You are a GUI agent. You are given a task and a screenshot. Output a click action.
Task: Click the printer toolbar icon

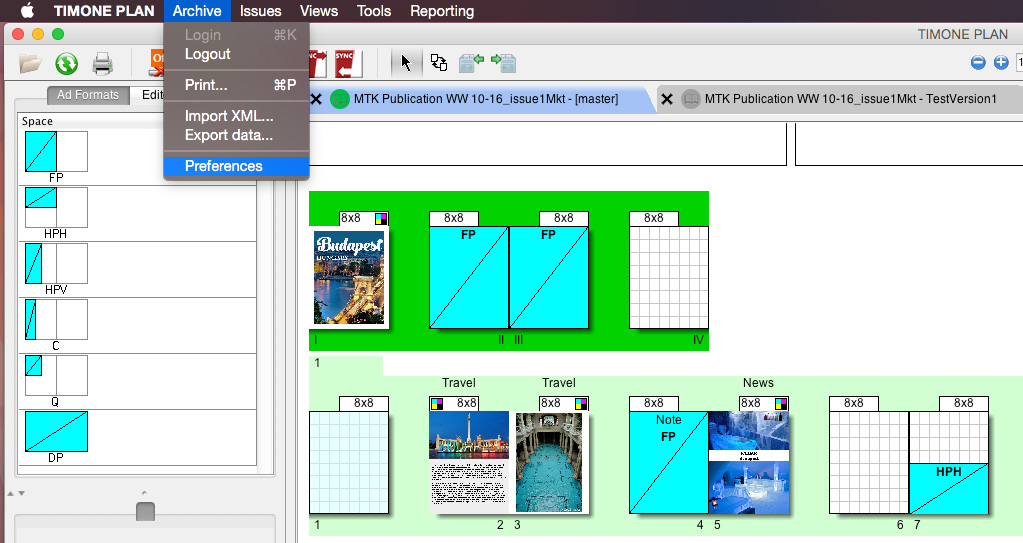tap(102, 64)
